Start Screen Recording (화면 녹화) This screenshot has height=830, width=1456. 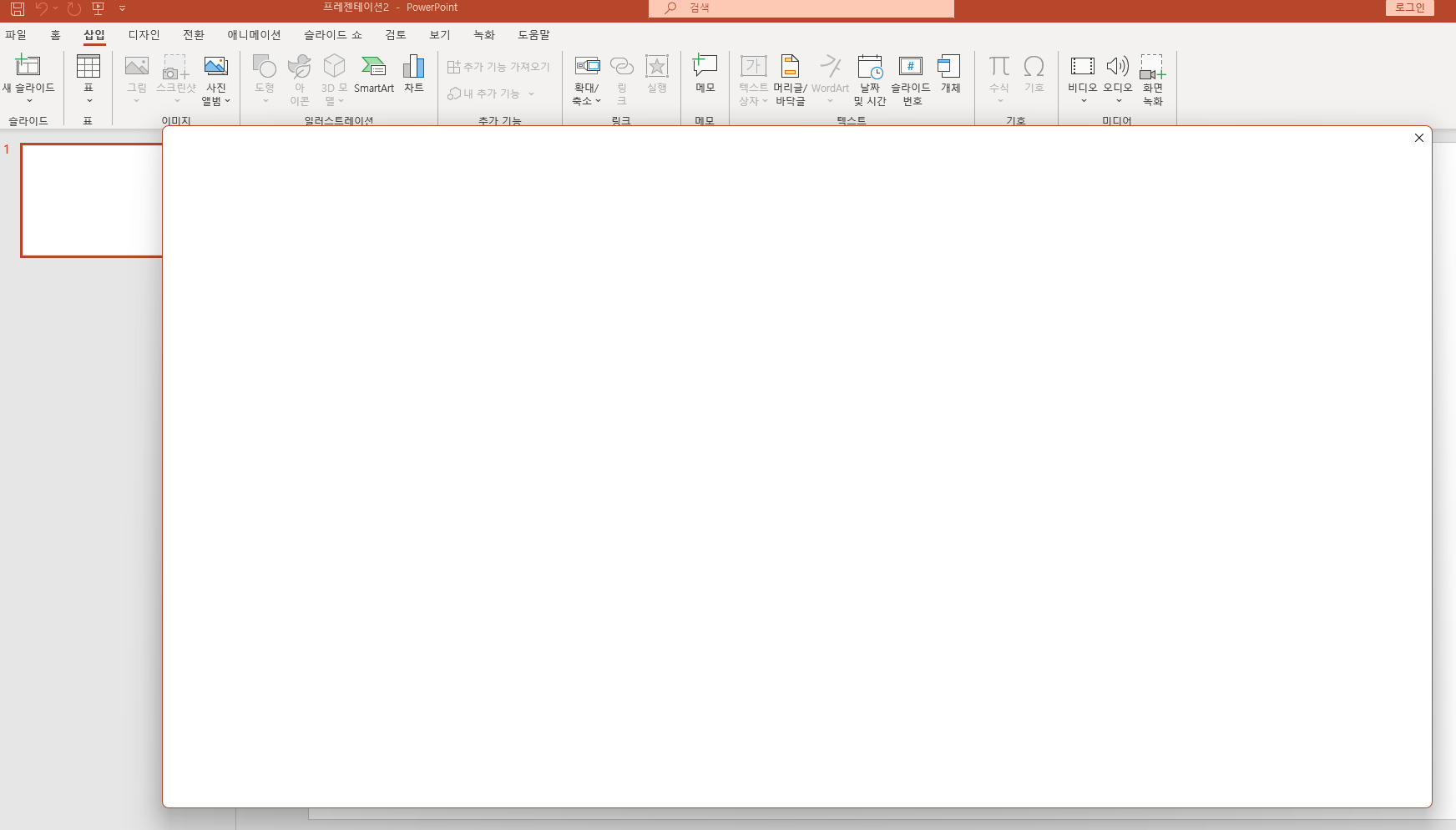1153,80
